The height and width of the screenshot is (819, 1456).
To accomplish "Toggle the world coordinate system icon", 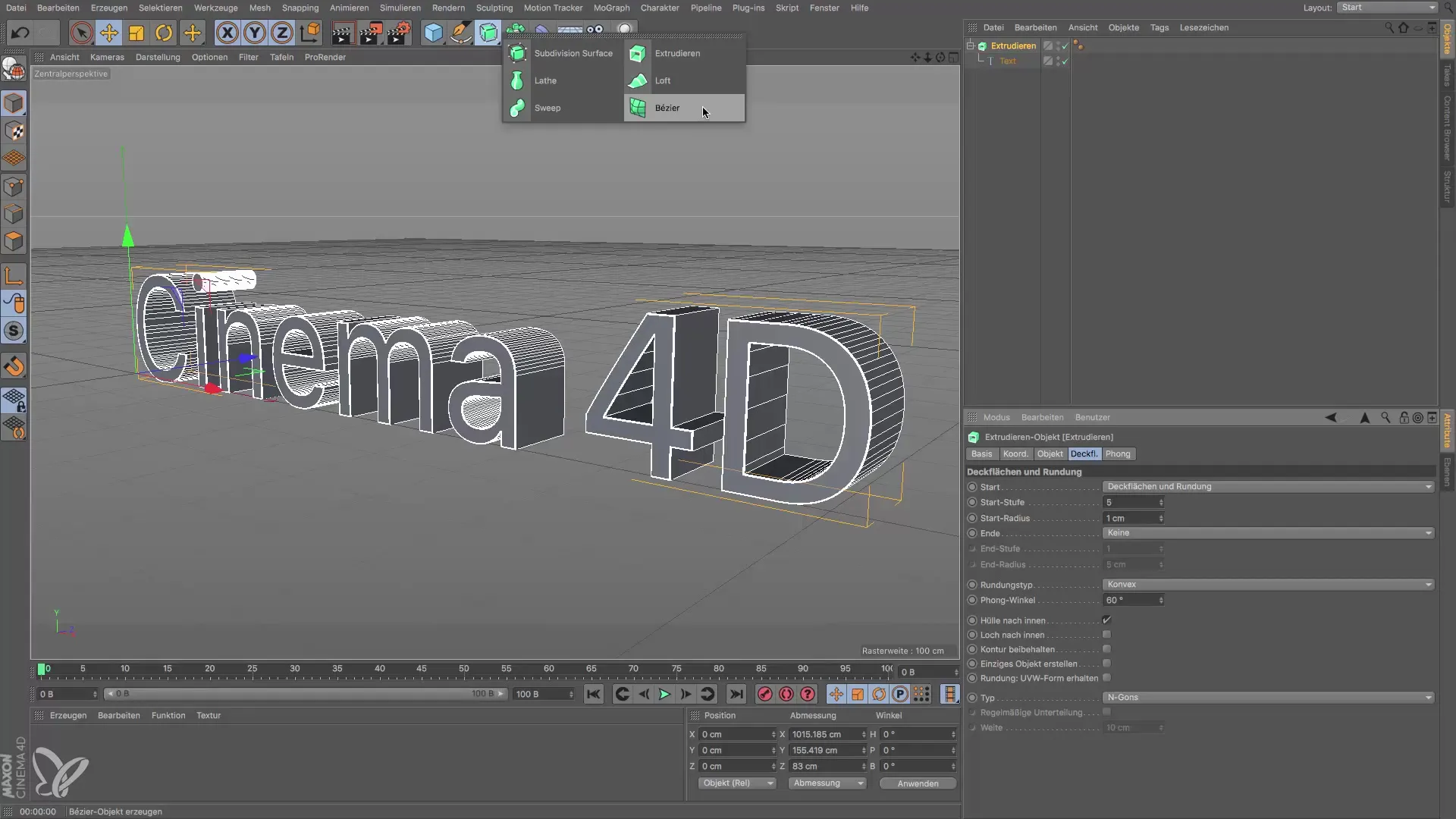I will pos(310,33).
